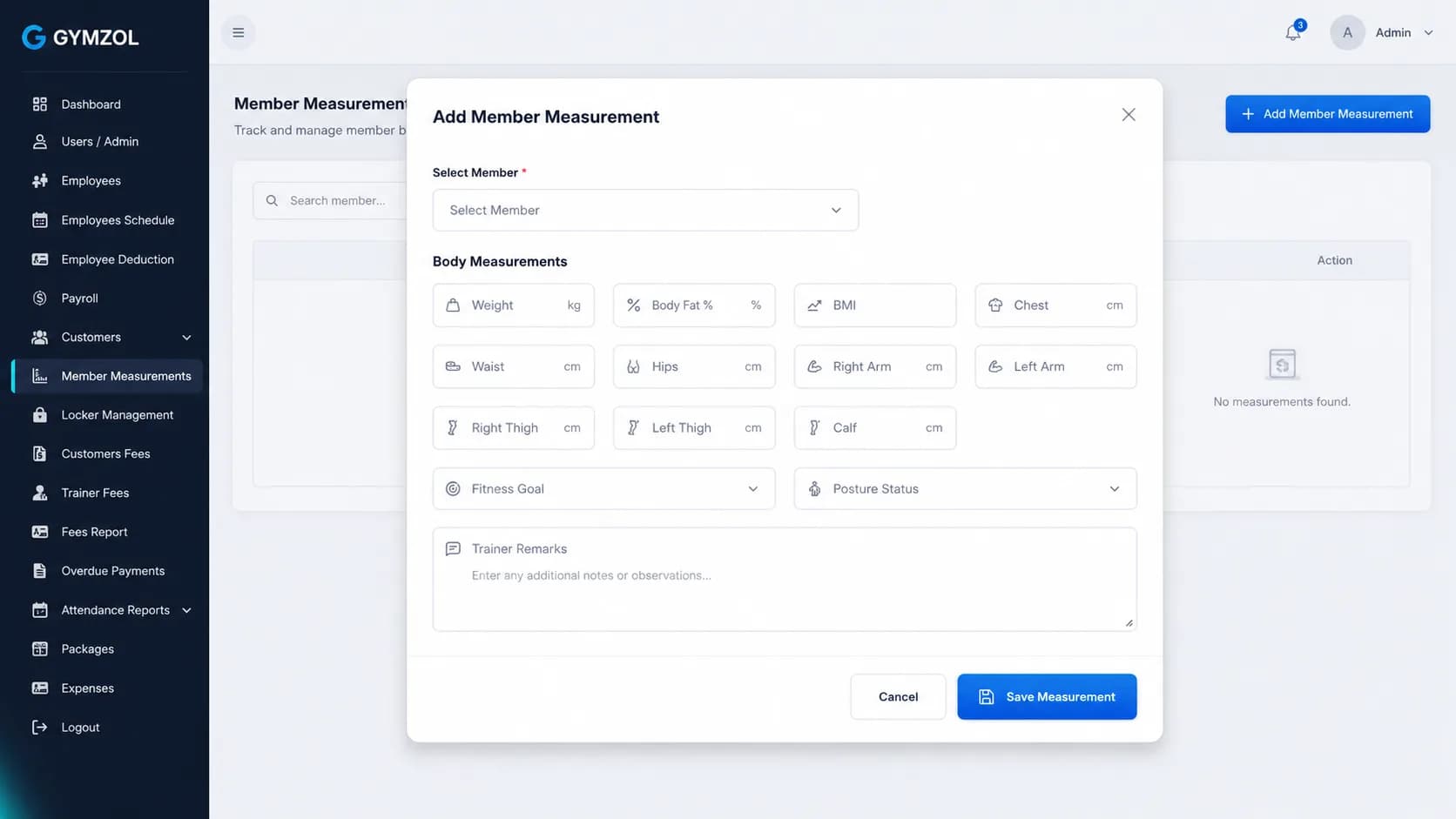Click the Logout arrow icon
Screen dimensions: 1456x819
tap(40, 728)
